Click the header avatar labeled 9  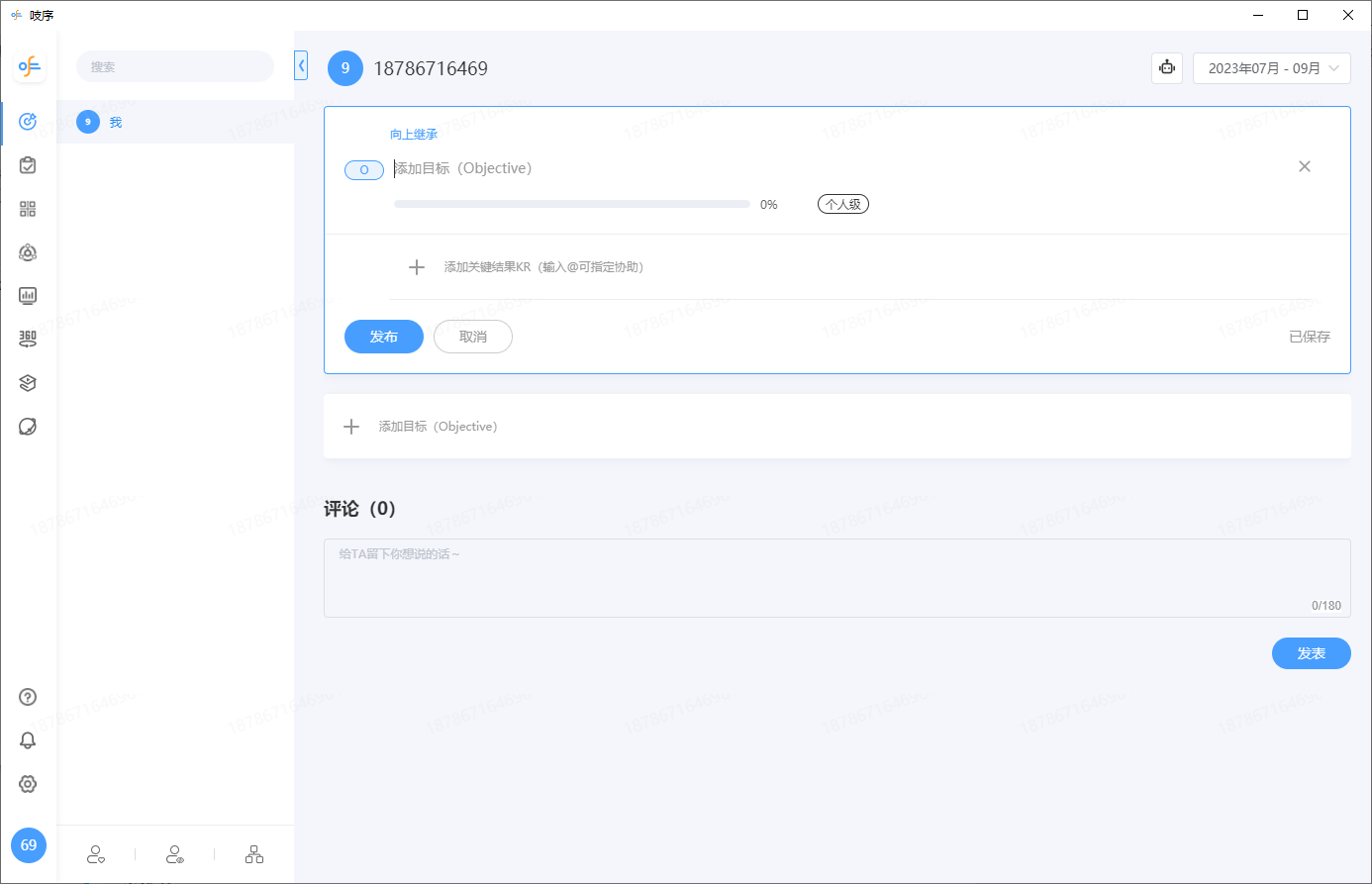tap(345, 68)
